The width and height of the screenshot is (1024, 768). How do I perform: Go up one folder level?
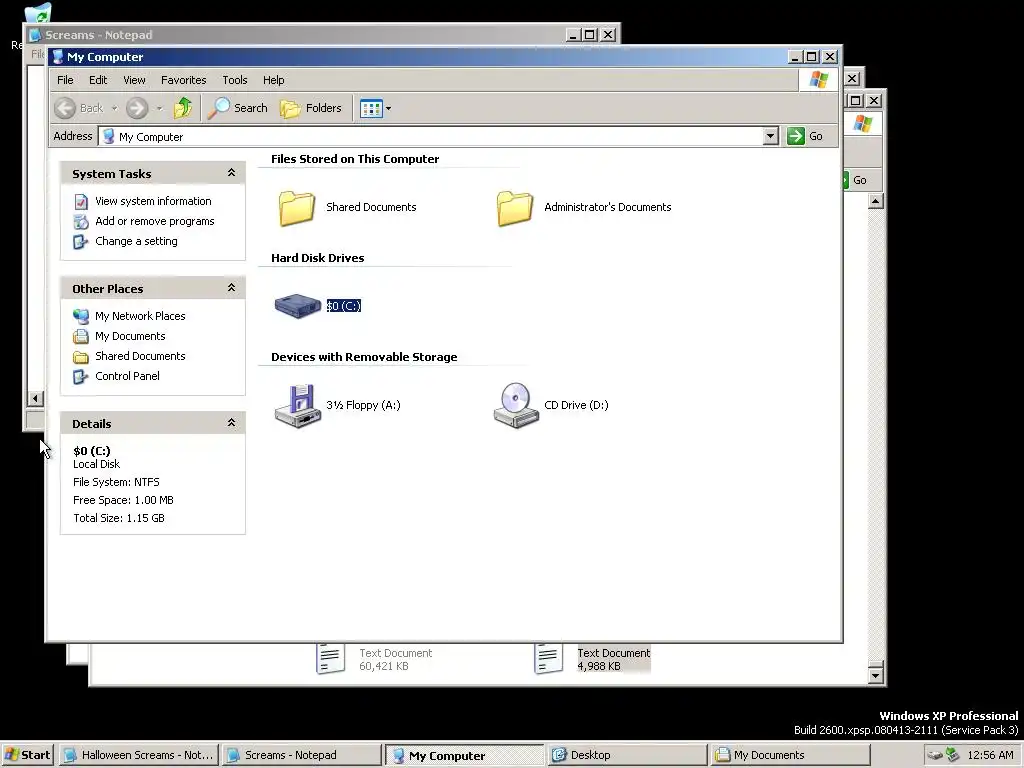183,108
